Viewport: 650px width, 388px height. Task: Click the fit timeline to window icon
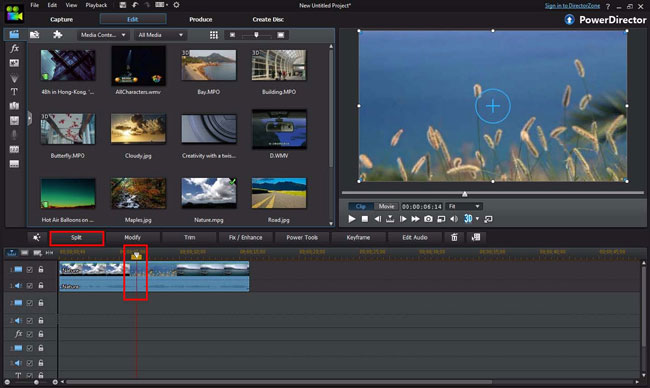pyautogui.click(x=49, y=252)
